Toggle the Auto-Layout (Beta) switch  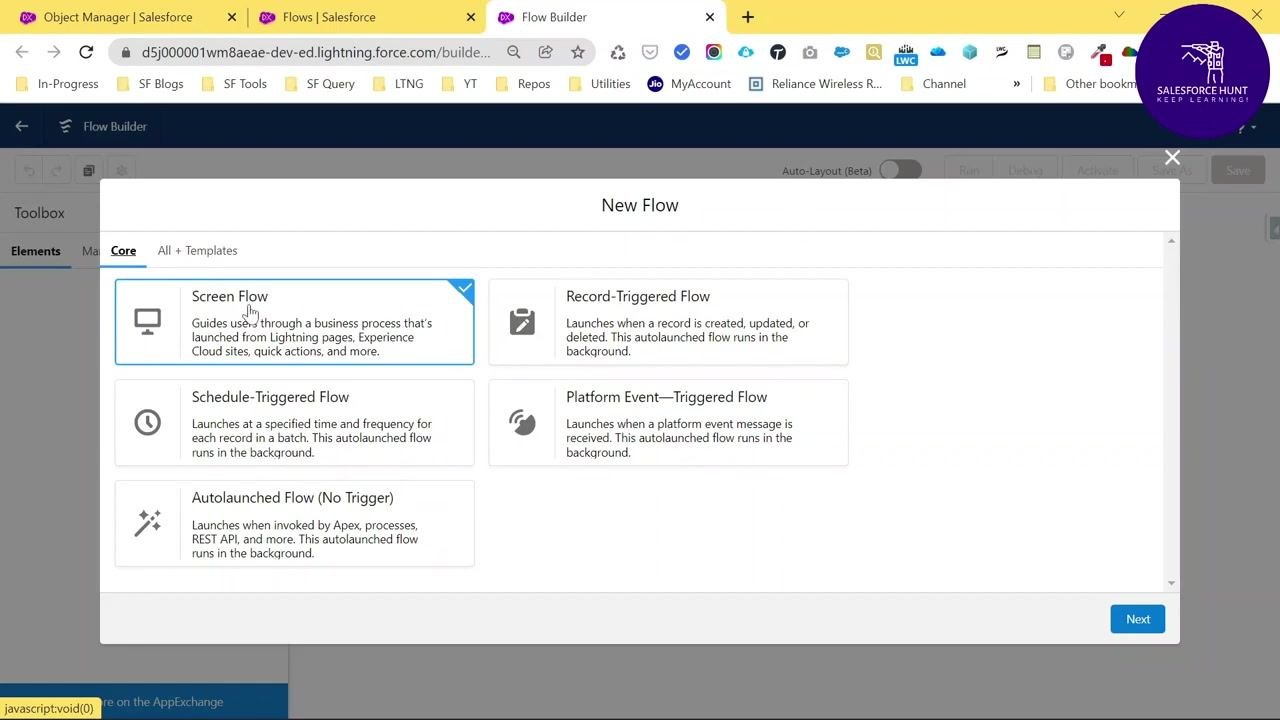pos(900,170)
